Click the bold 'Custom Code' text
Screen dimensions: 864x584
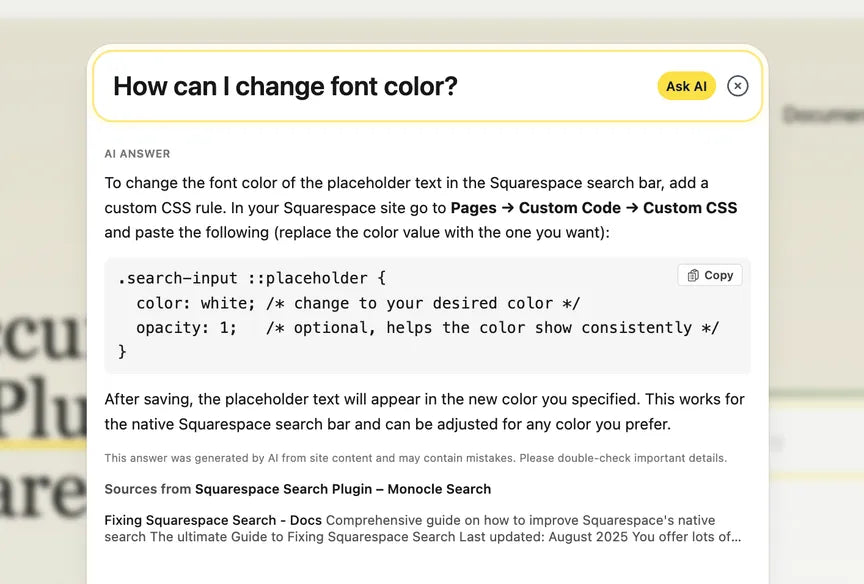570,208
